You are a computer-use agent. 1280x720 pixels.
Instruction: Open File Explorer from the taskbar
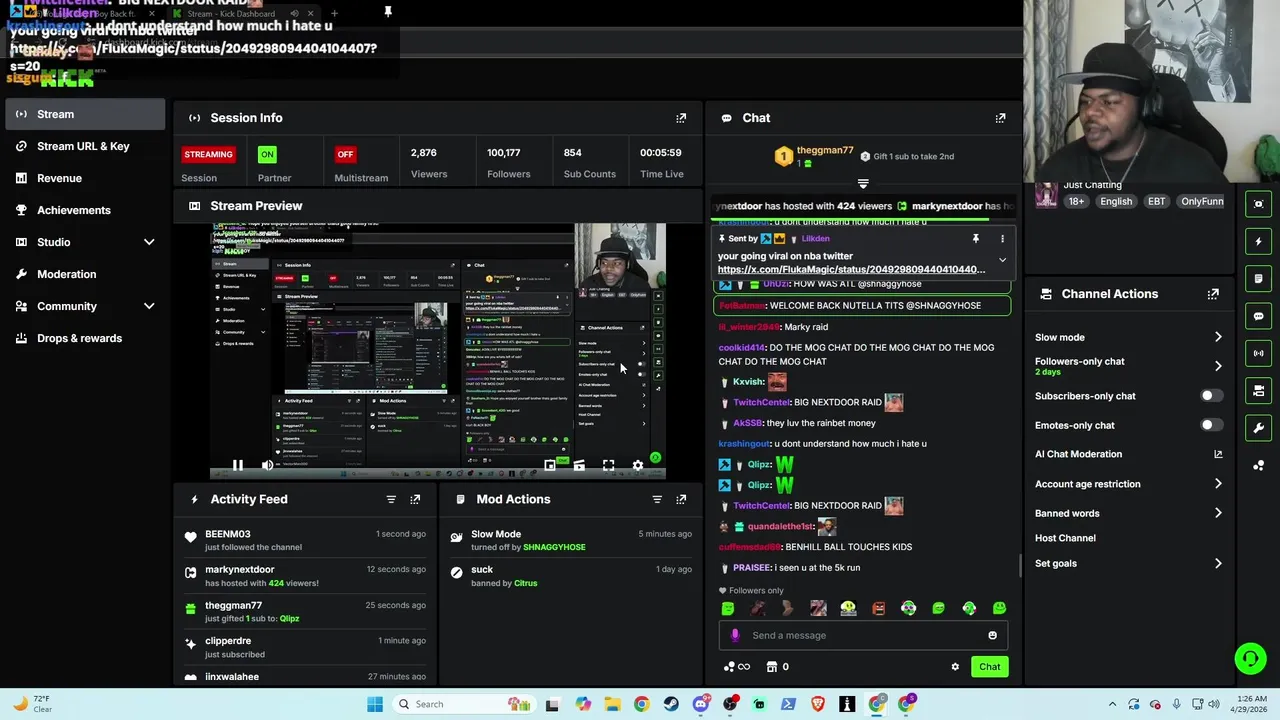[x=612, y=704]
